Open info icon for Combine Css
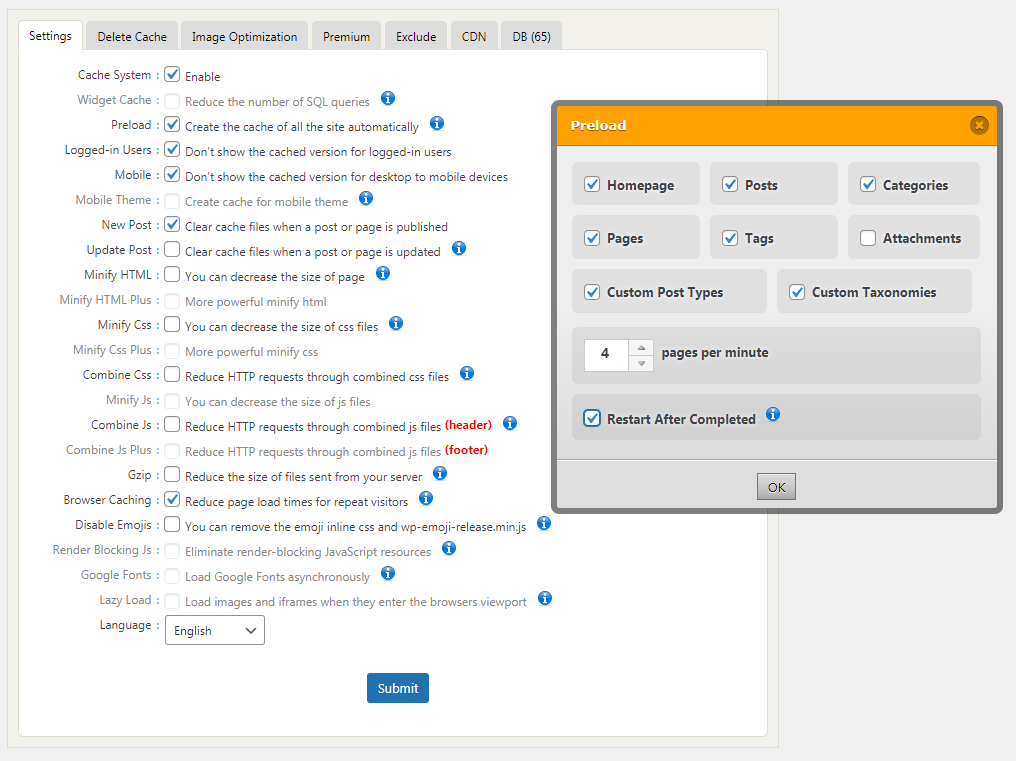The width and height of the screenshot is (1016, 761). pos(467,373)
